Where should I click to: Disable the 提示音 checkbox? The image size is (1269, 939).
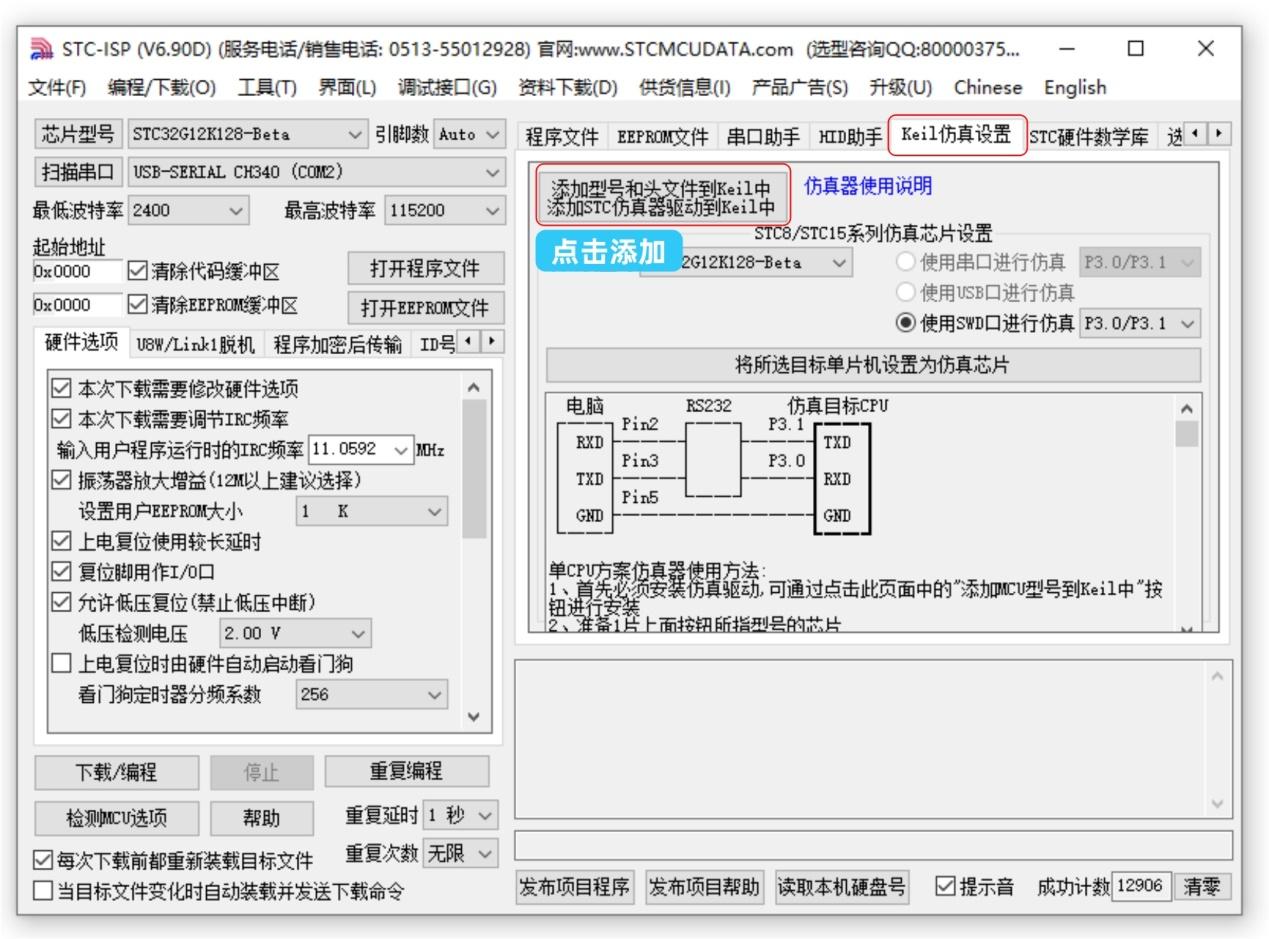click(946, 885)
